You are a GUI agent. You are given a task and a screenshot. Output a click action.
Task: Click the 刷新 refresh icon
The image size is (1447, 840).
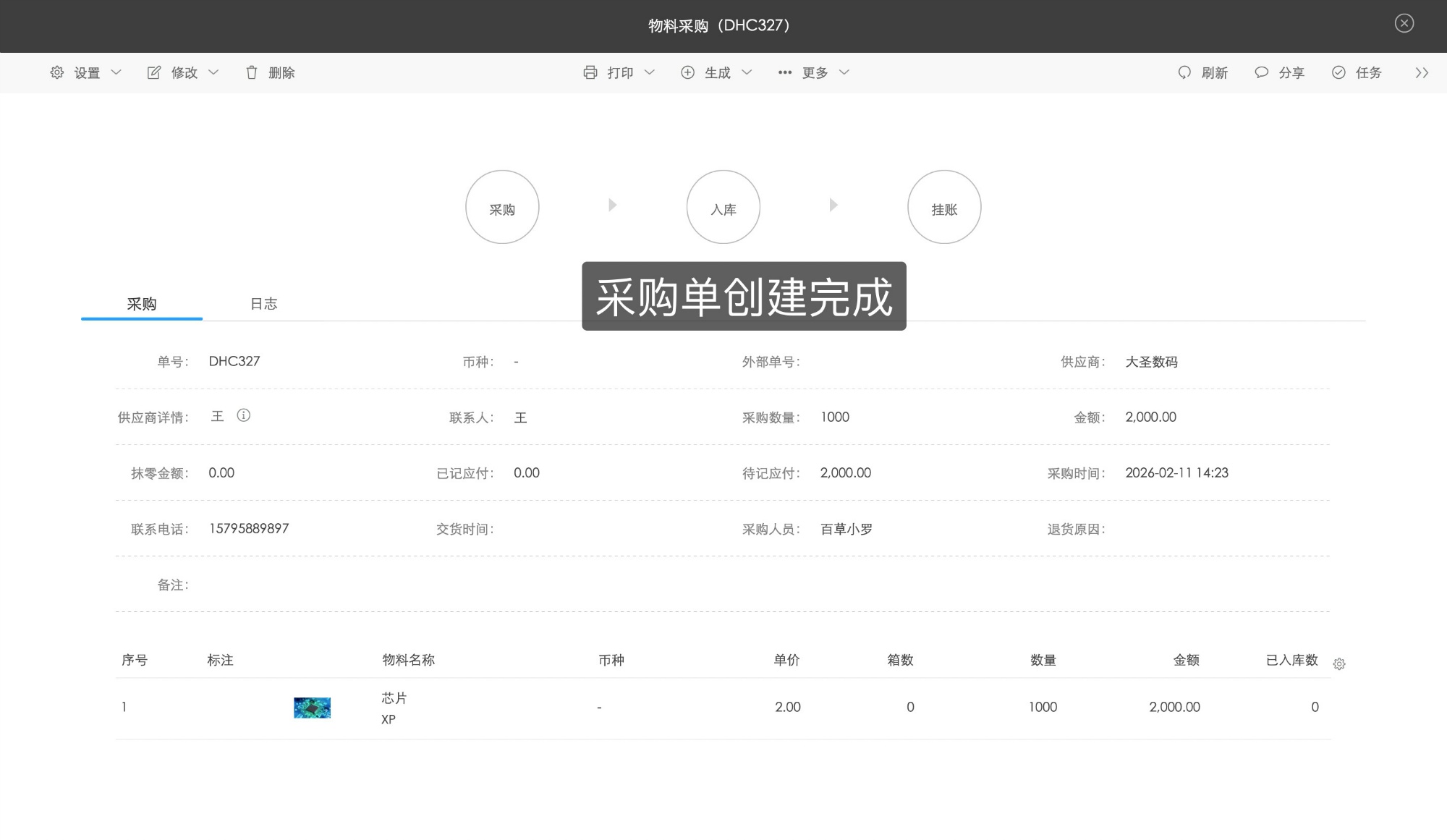1184,72
